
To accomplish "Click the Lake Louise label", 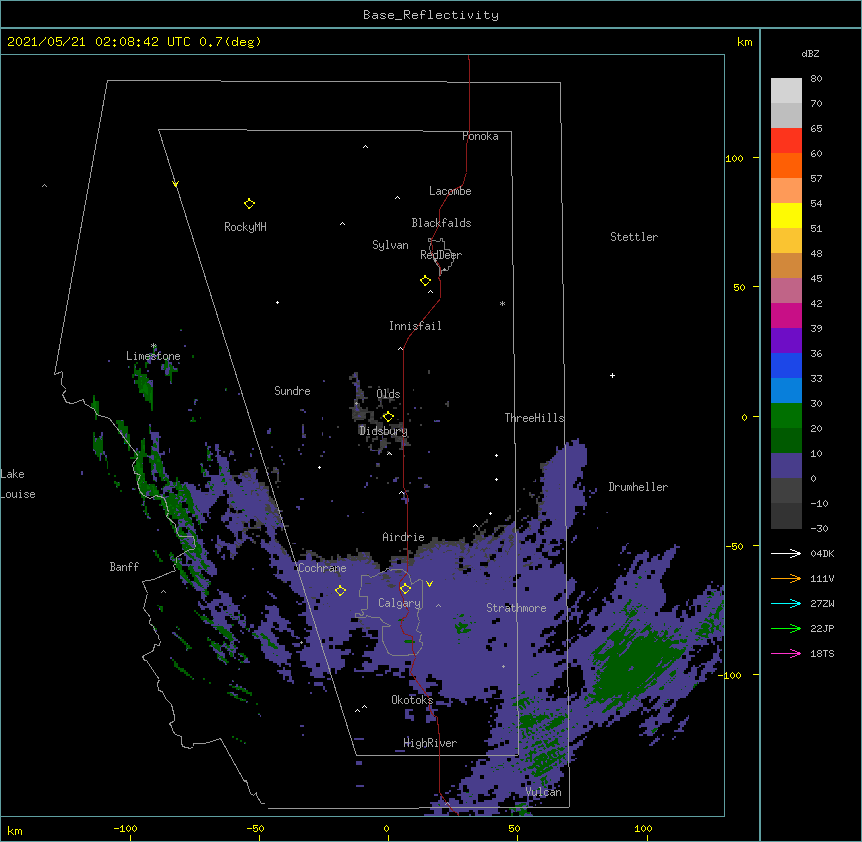I will [x=18, y=484].
